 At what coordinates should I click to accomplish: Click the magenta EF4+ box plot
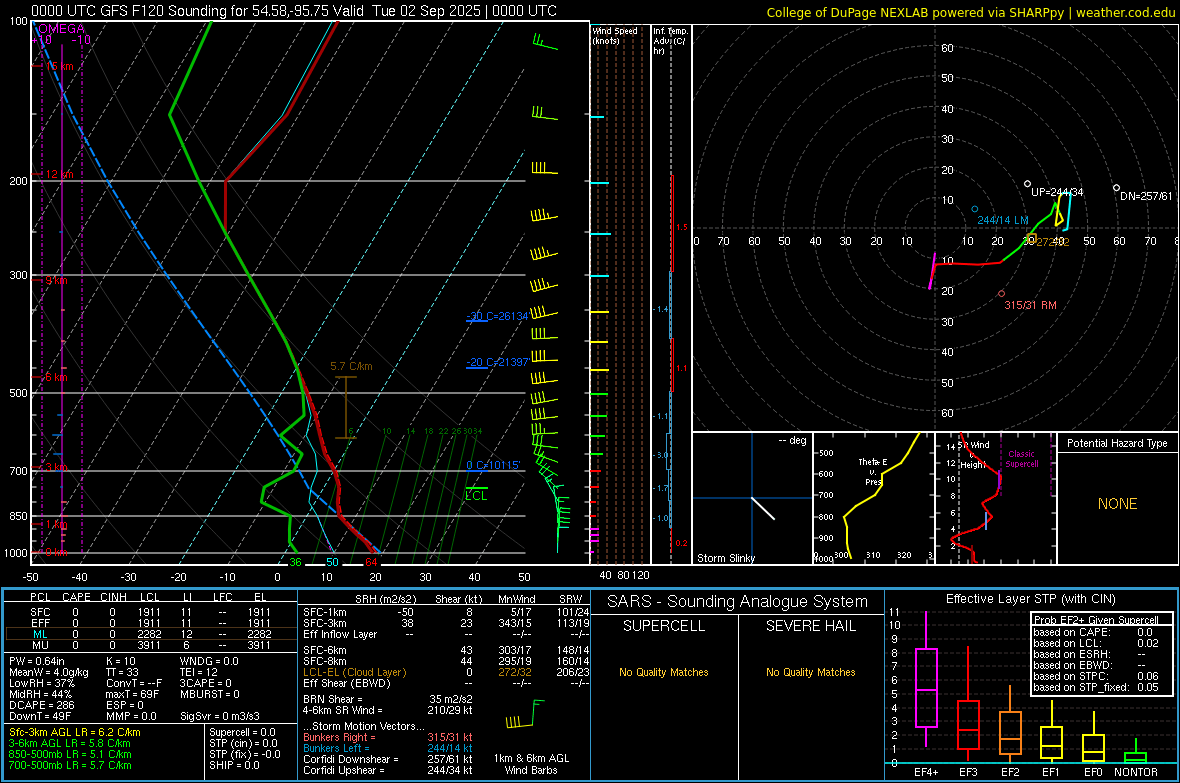point(926,679)
